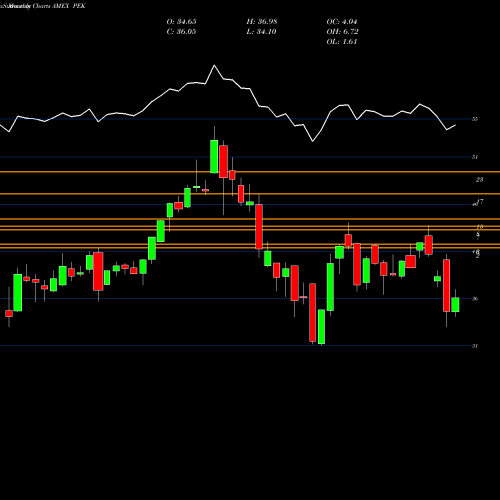Click the high value 'H: 36.98'

[262, 22]
